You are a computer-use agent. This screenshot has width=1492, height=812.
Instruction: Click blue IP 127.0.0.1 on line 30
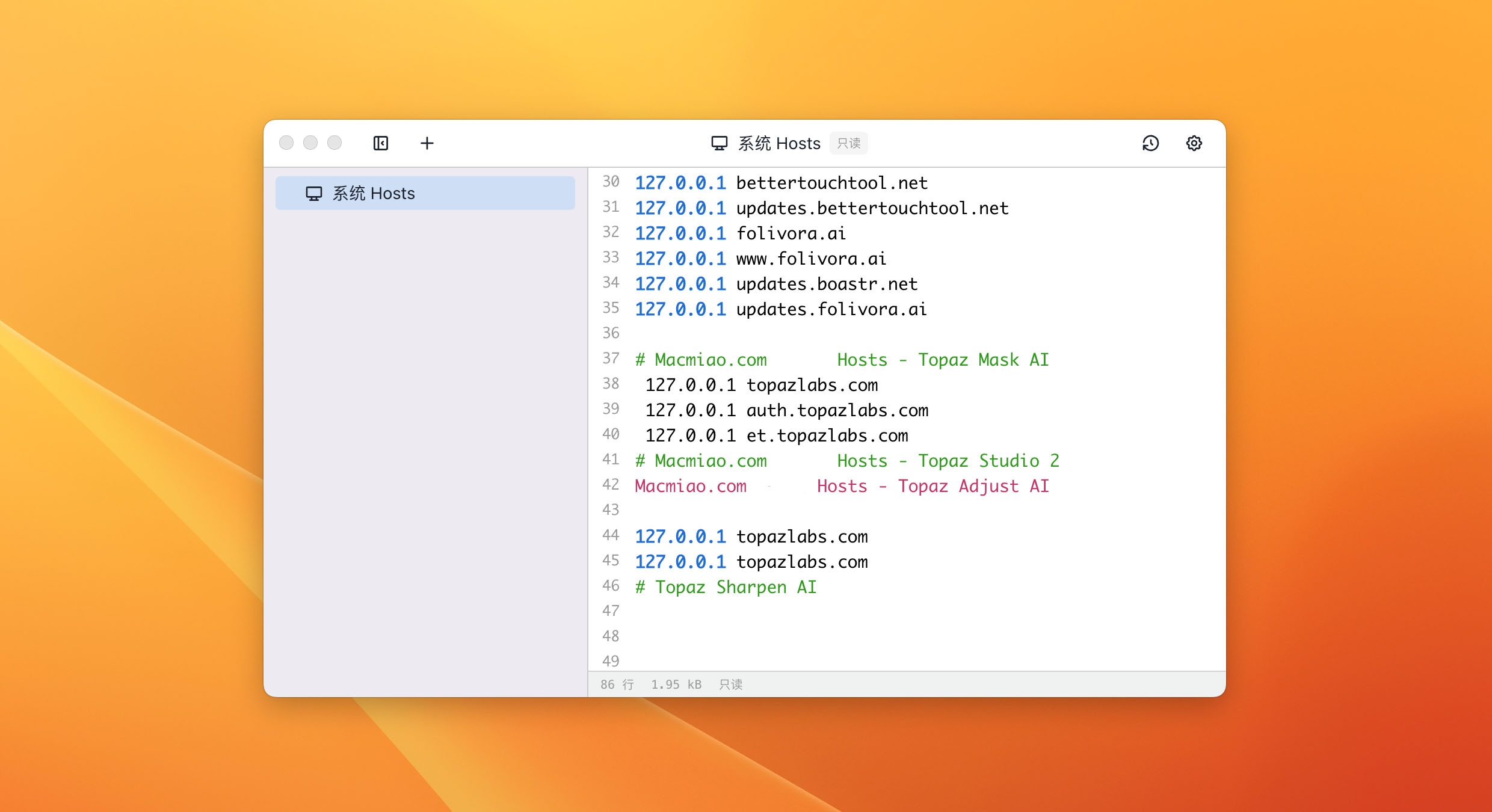680,183
